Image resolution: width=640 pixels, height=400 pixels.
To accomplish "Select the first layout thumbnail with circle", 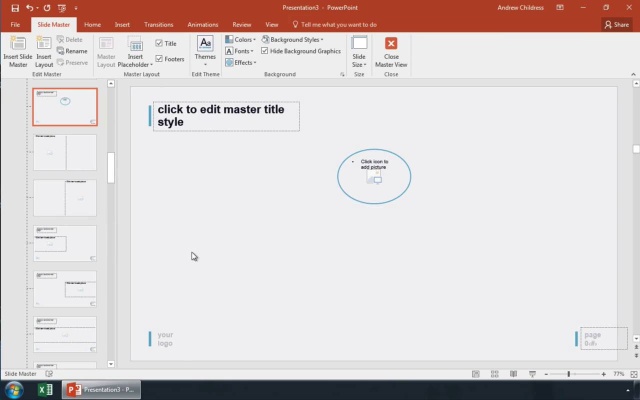I will coord(65,107).
